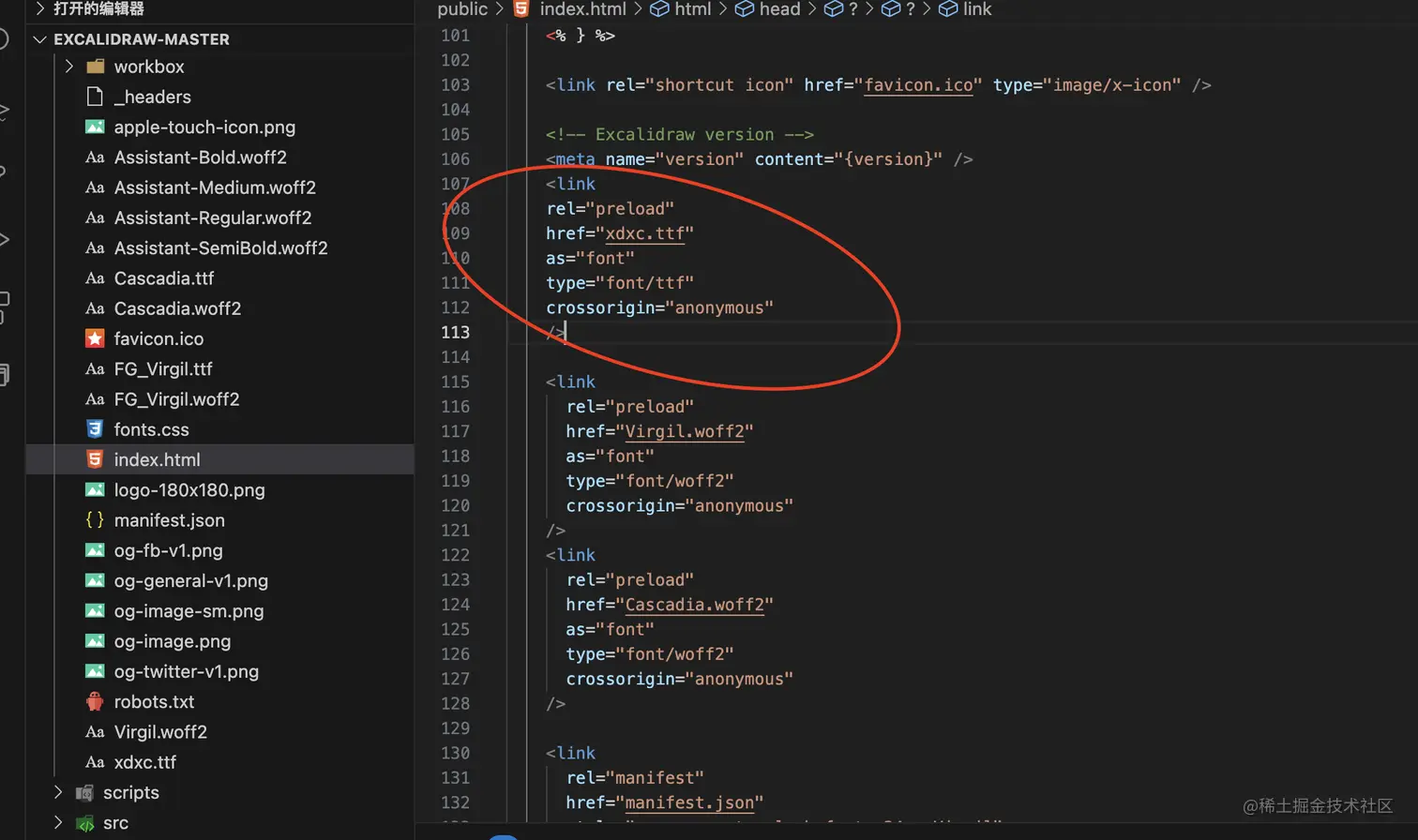1418x840 pixels.
Task: Click the xdxc.ttf font icon
Action: coord(95,762)
